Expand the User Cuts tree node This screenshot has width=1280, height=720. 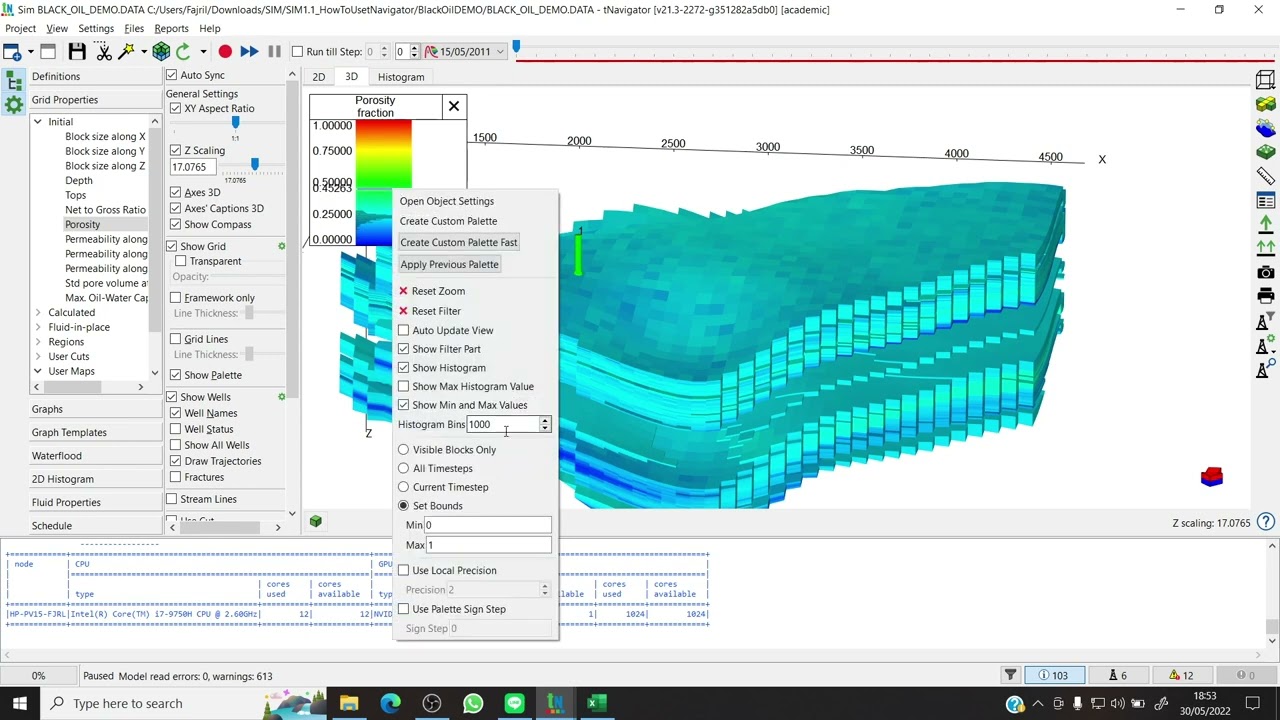(38, 356)
